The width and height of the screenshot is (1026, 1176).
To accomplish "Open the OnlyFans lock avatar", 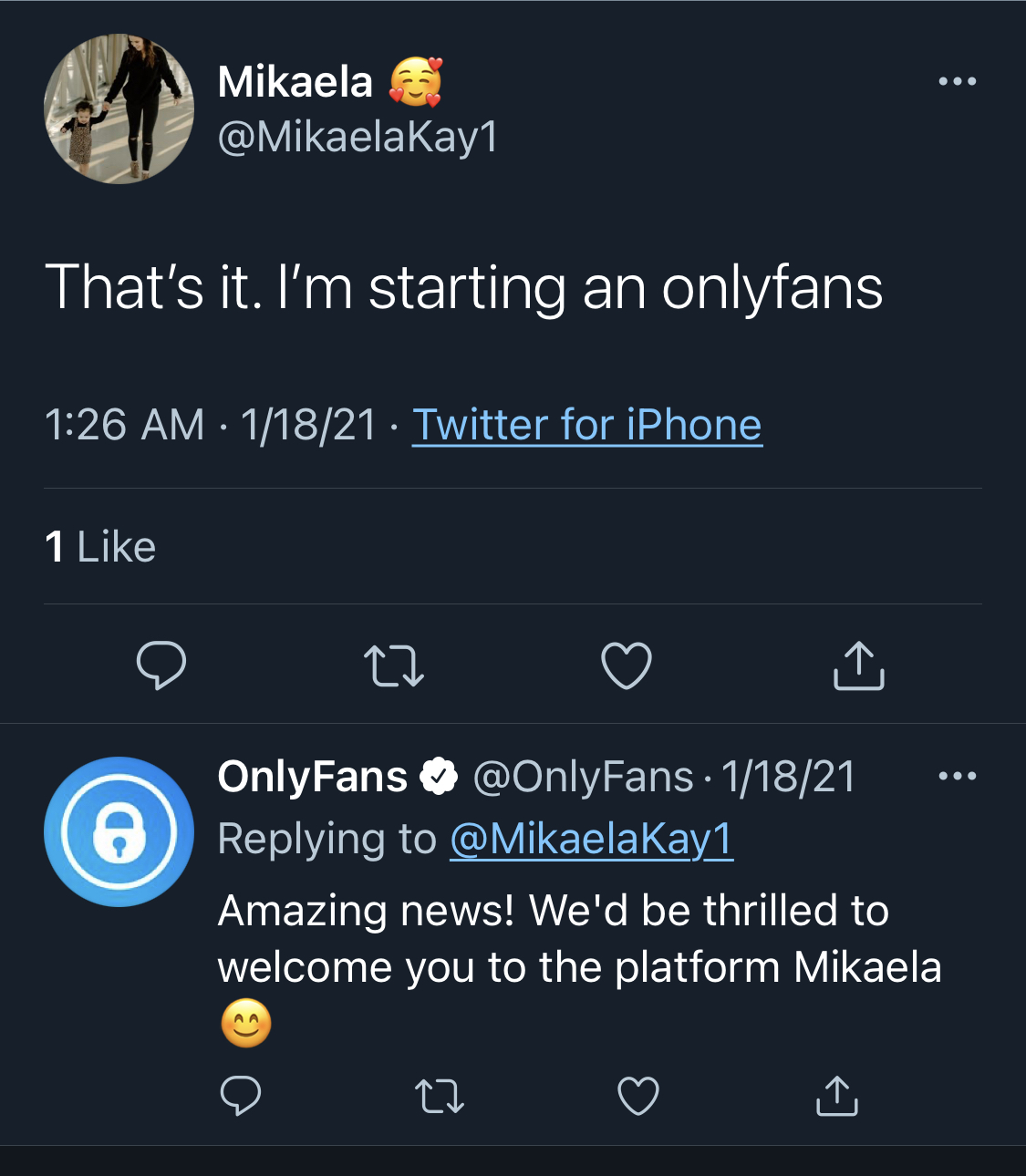I will pos(119,831).
